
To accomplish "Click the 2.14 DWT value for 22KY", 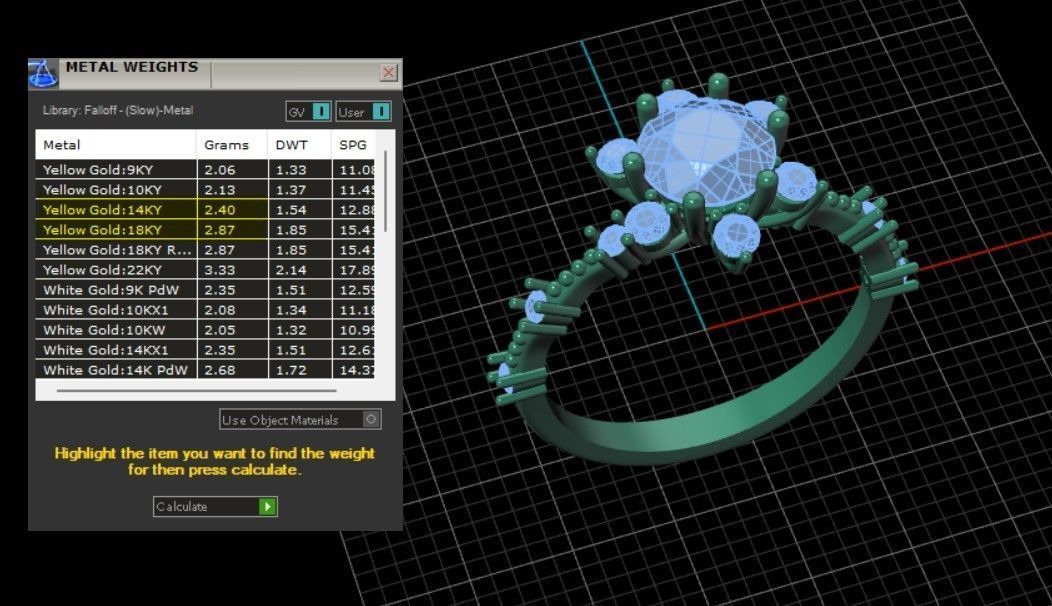I will coord(291,270).
